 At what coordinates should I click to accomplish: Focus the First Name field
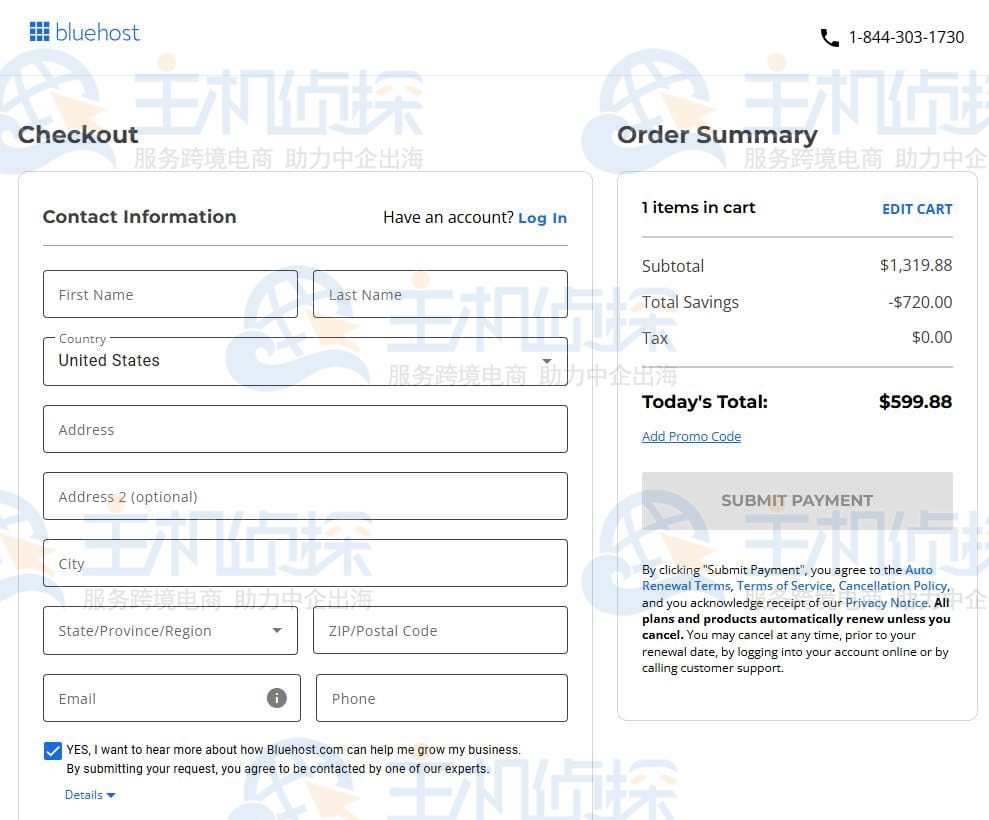click(170, 295)
